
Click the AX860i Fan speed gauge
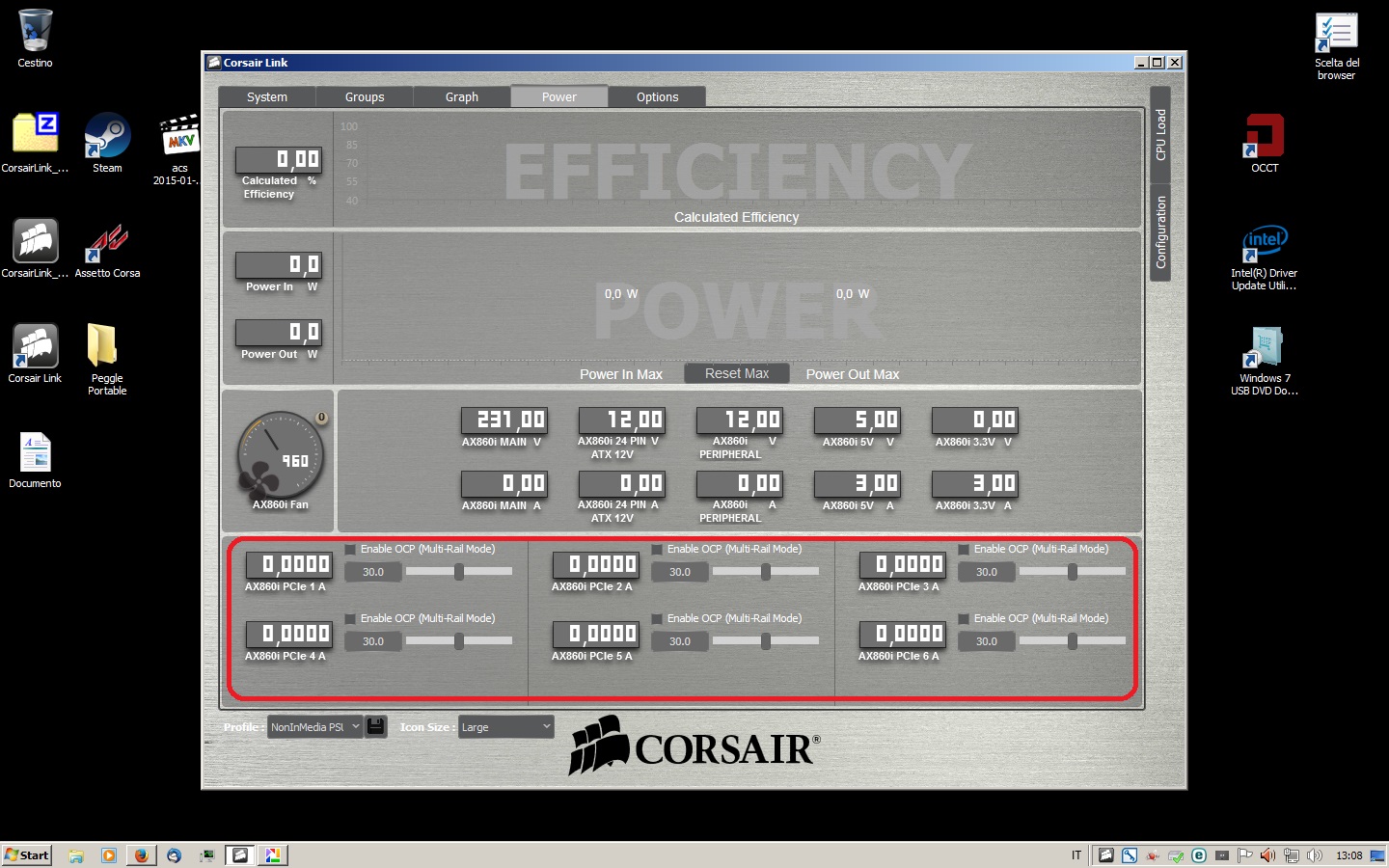[x=281, y=454]
